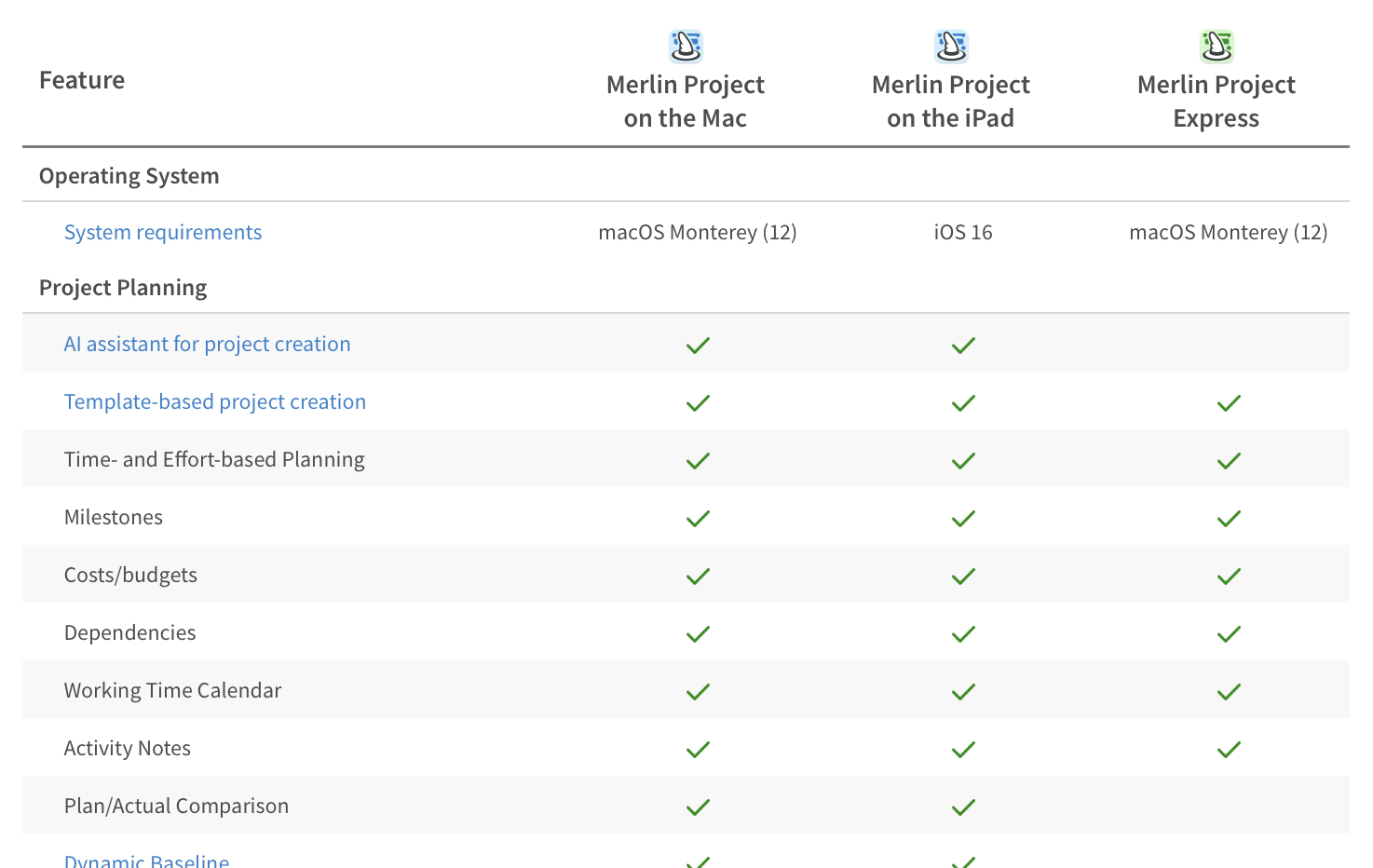Image resolution: width=1373 pixels, height=868 pixels.
Task: Toggle the Template-based project creation checkmark for iPad
Action: [x=963, y=403]
